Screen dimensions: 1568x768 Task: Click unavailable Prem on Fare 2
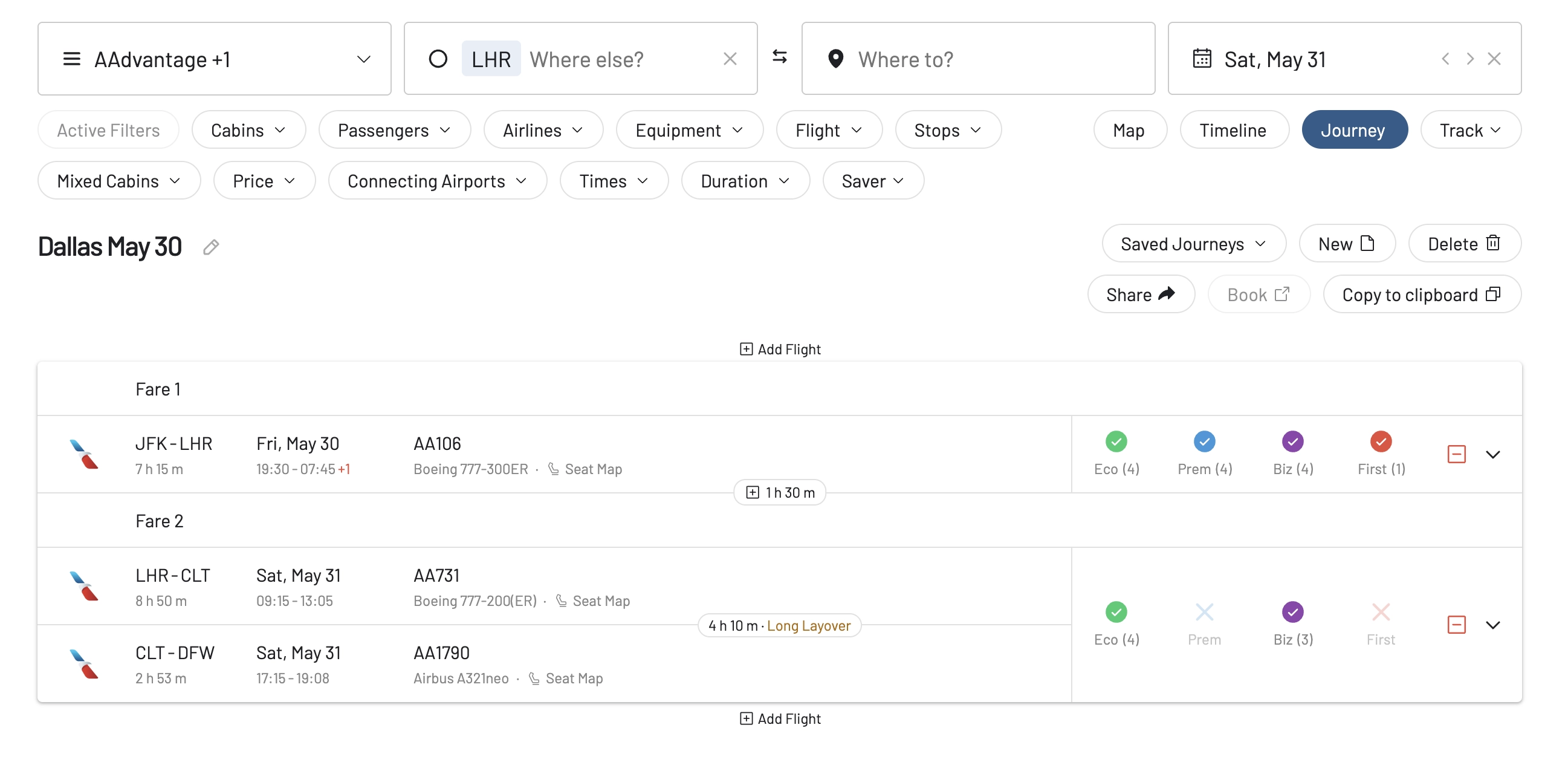(x=1204, y=623)
